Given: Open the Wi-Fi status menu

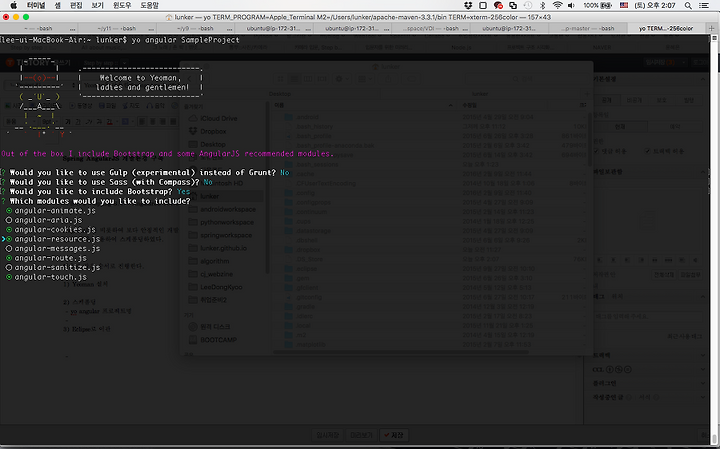Looking at the screenshot, I should tap(557, 6).
